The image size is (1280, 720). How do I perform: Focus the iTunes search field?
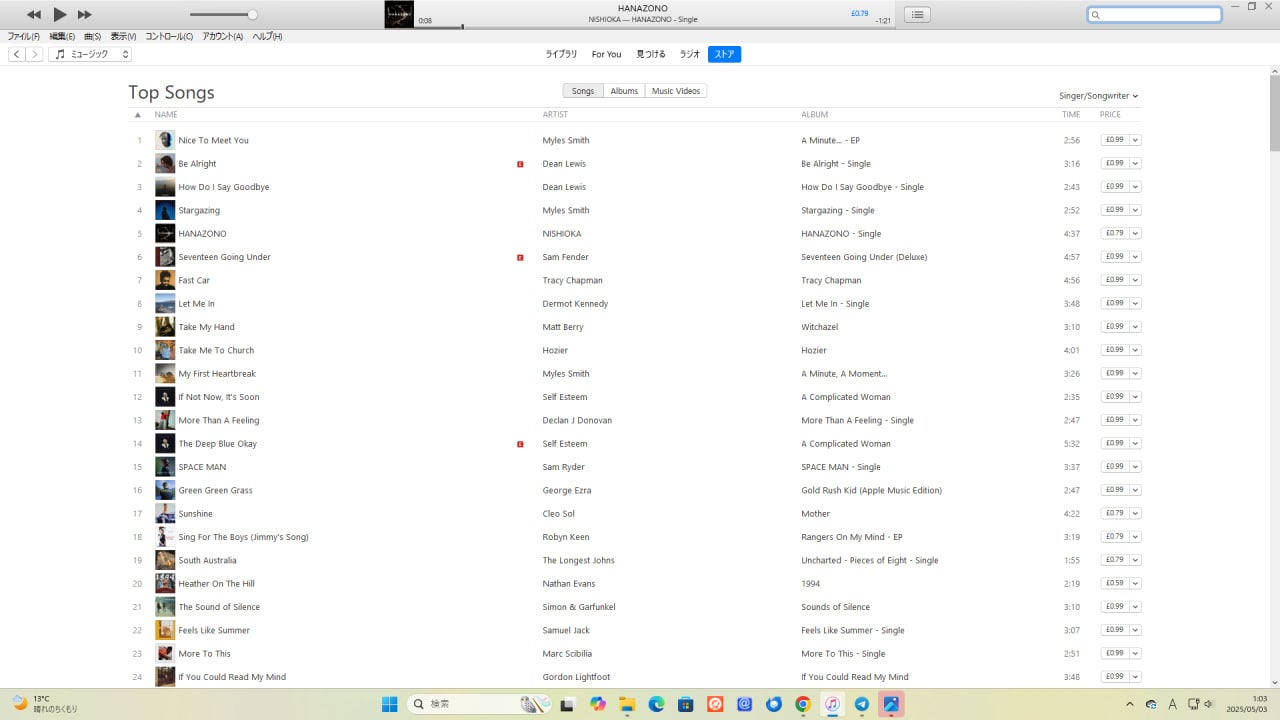pos(1155,15)
